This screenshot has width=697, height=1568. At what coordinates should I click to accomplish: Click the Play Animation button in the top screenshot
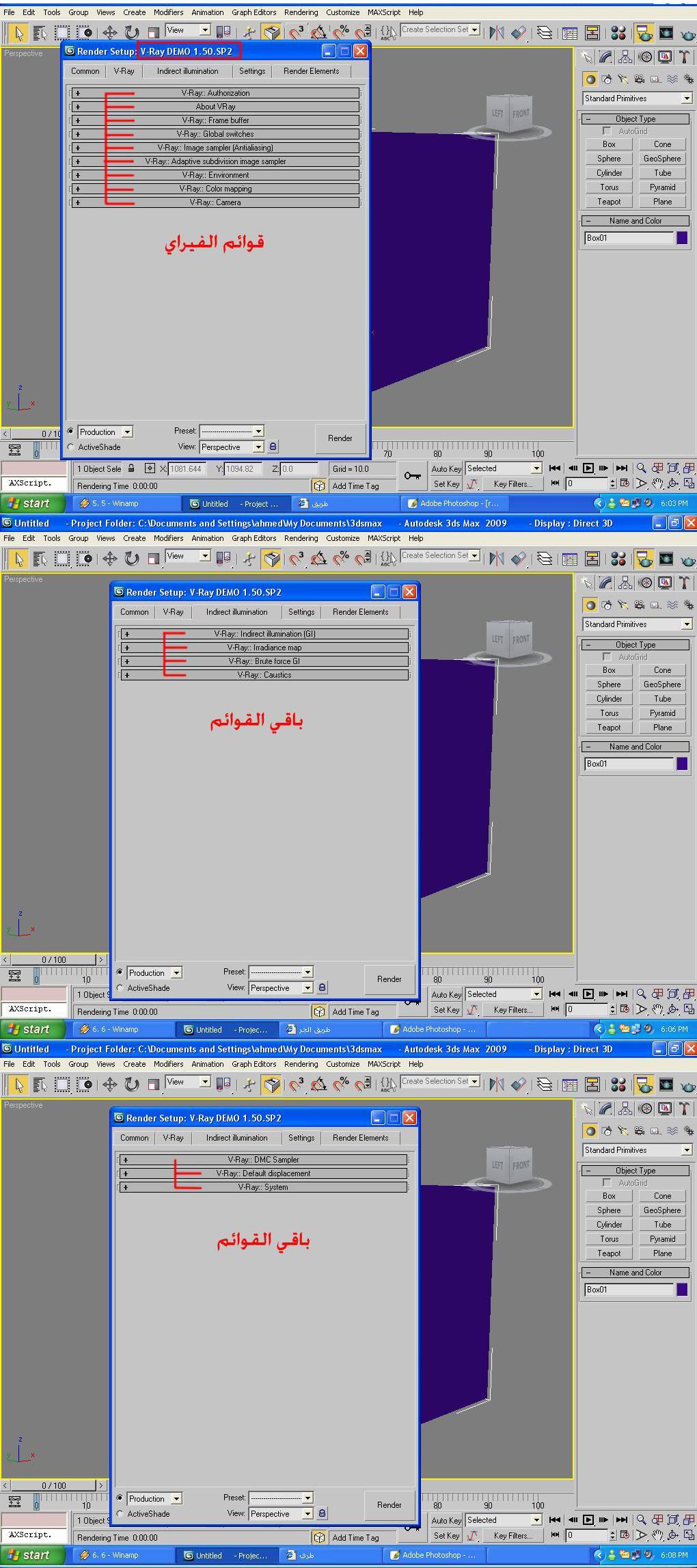tap(588, 468)
